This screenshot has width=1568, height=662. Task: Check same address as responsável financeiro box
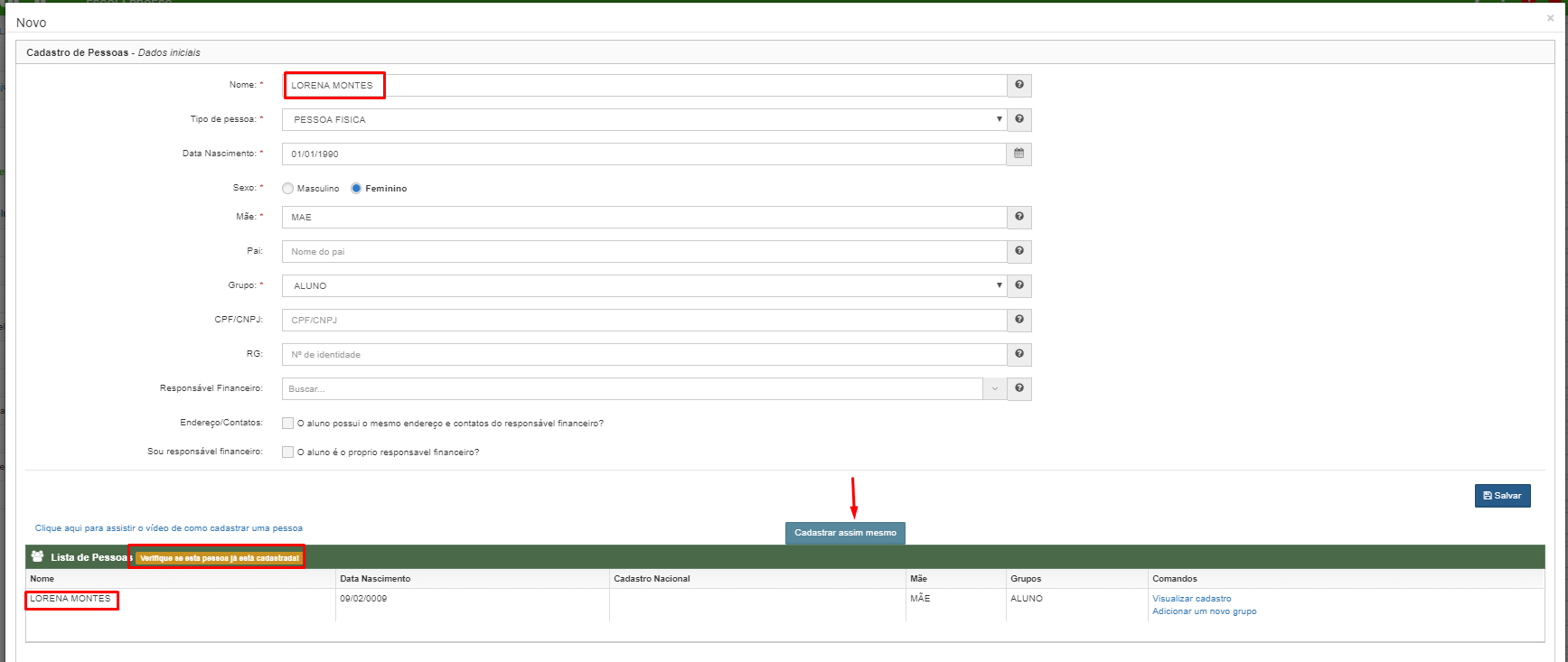[x=287, y=423]
